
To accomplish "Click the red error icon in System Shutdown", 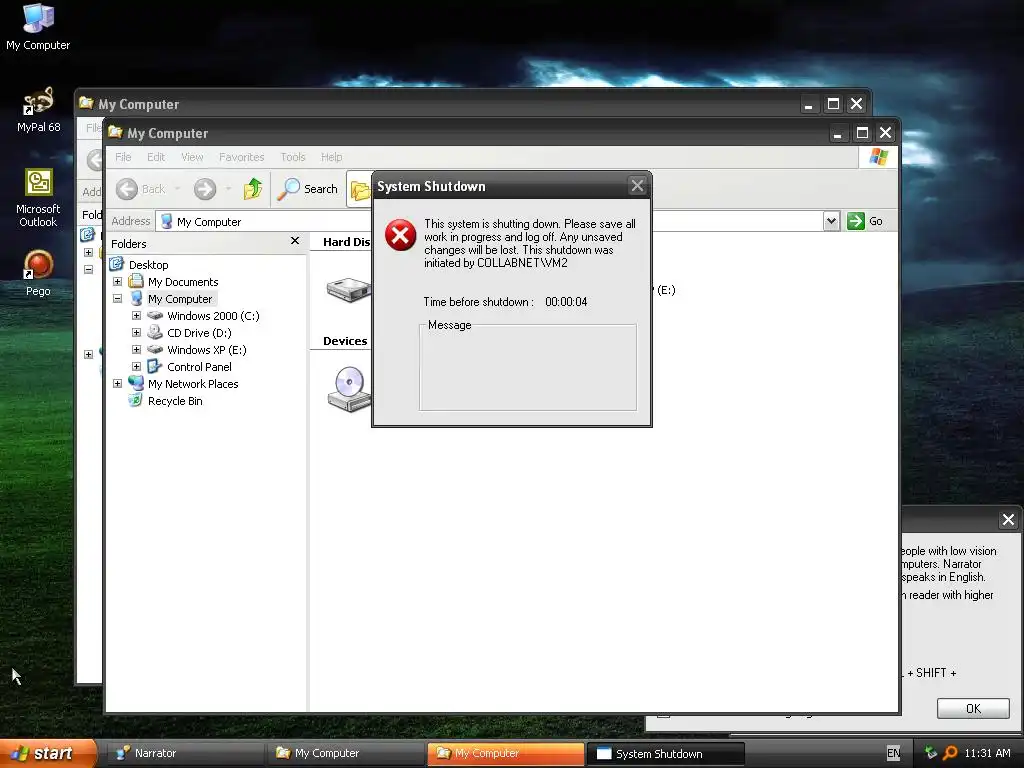I will point(400,235).
